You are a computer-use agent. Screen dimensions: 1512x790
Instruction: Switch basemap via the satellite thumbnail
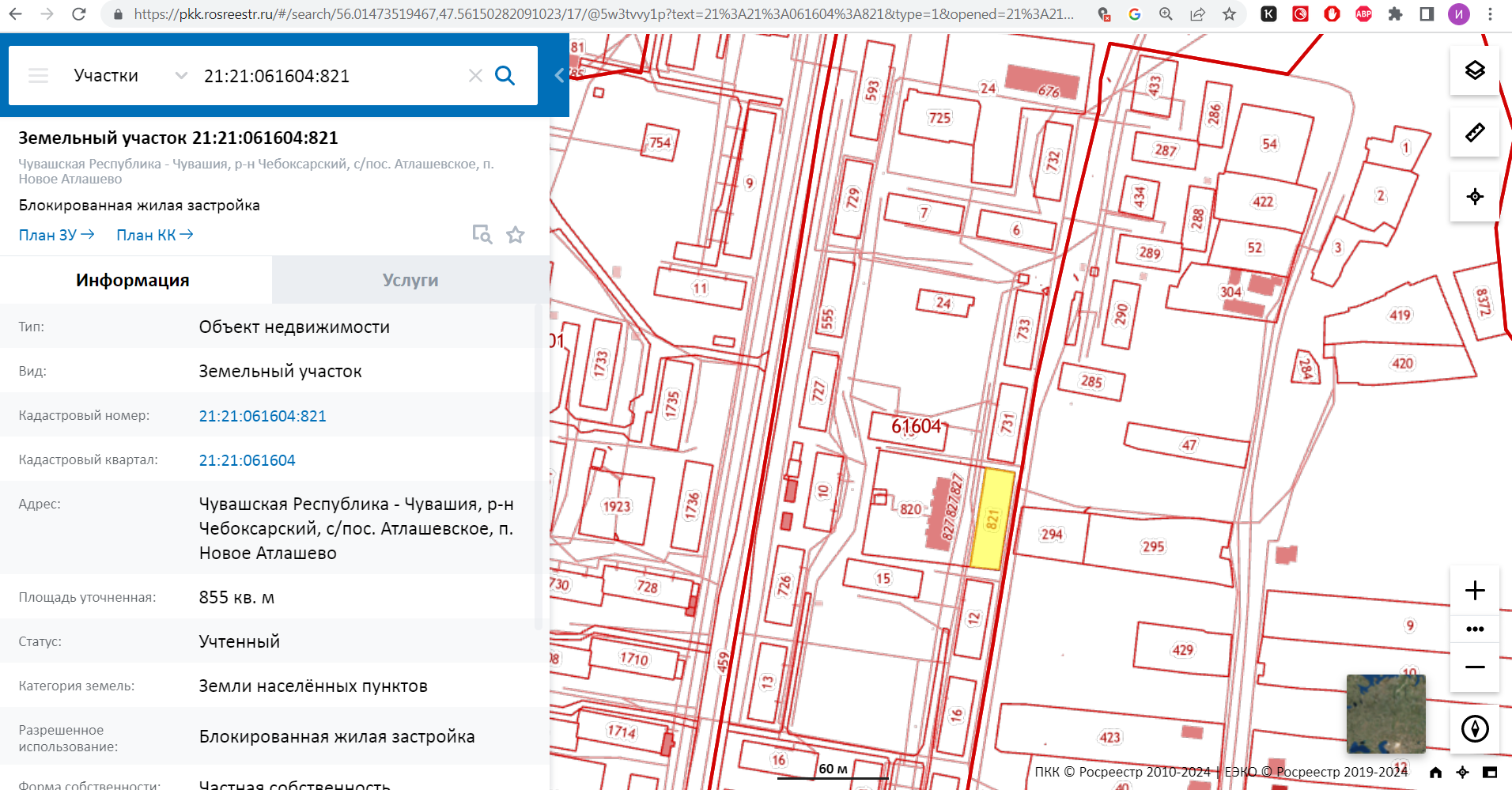point(1385,714)
